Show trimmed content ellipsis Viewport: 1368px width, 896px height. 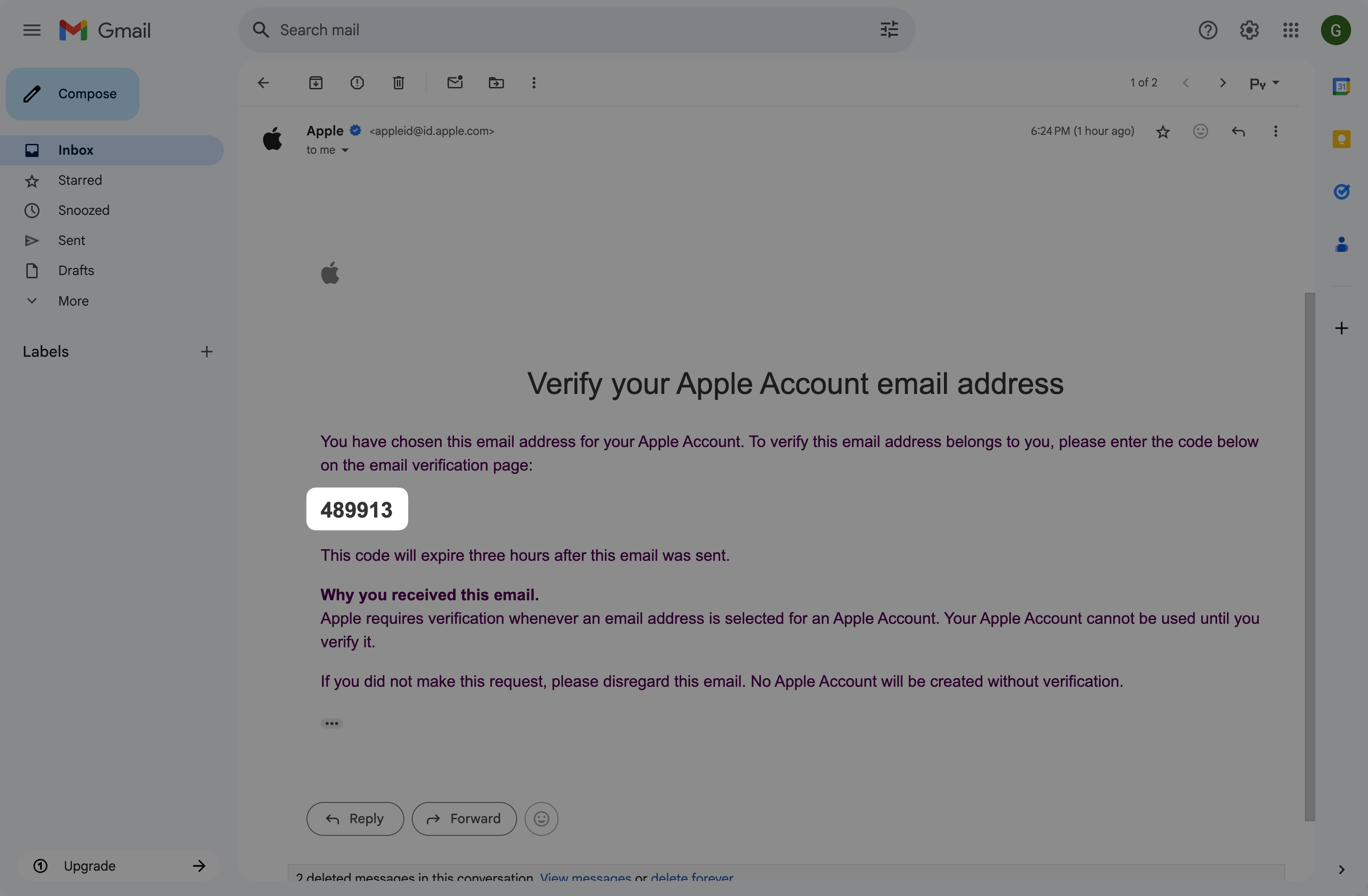coord(331,723)
